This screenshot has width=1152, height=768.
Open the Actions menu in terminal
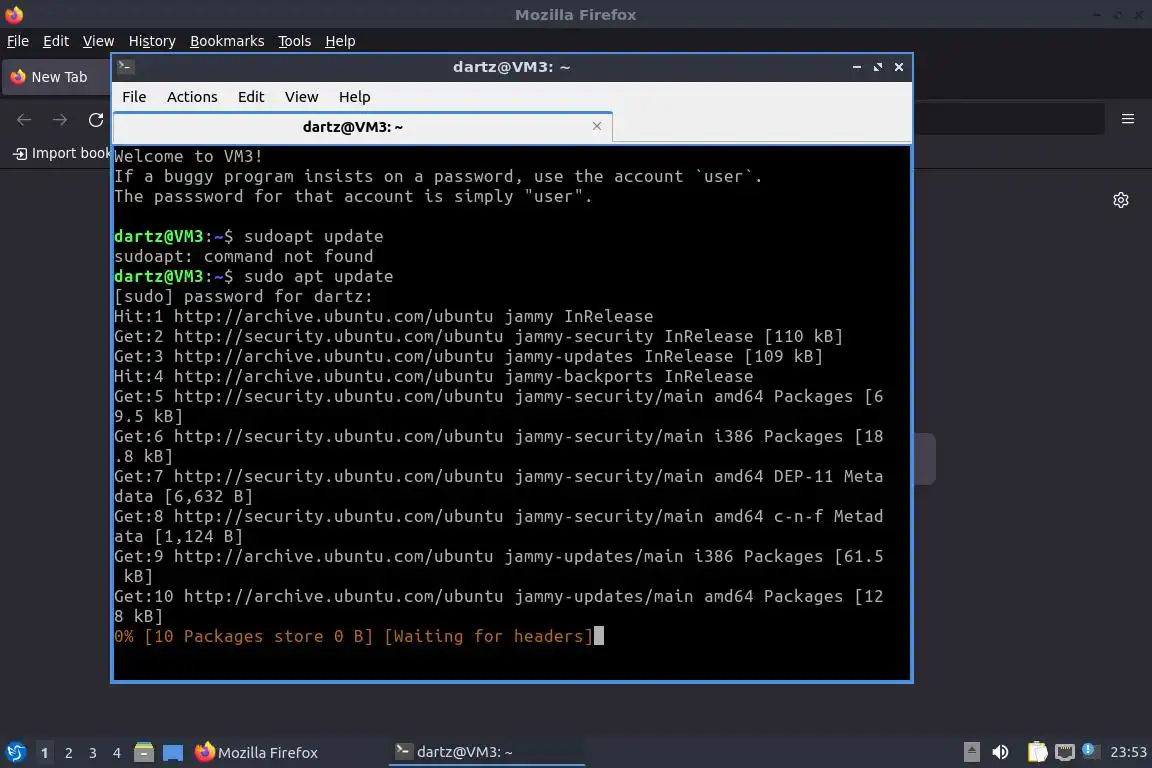pos(192,97)
